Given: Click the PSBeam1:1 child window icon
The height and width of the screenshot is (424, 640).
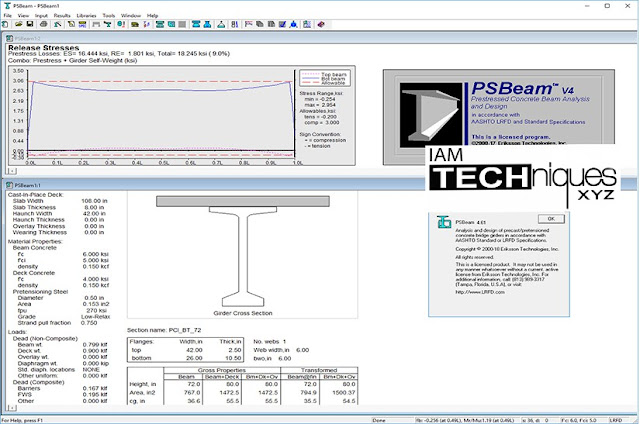Looking at the screenshot, I should (9, 185).
